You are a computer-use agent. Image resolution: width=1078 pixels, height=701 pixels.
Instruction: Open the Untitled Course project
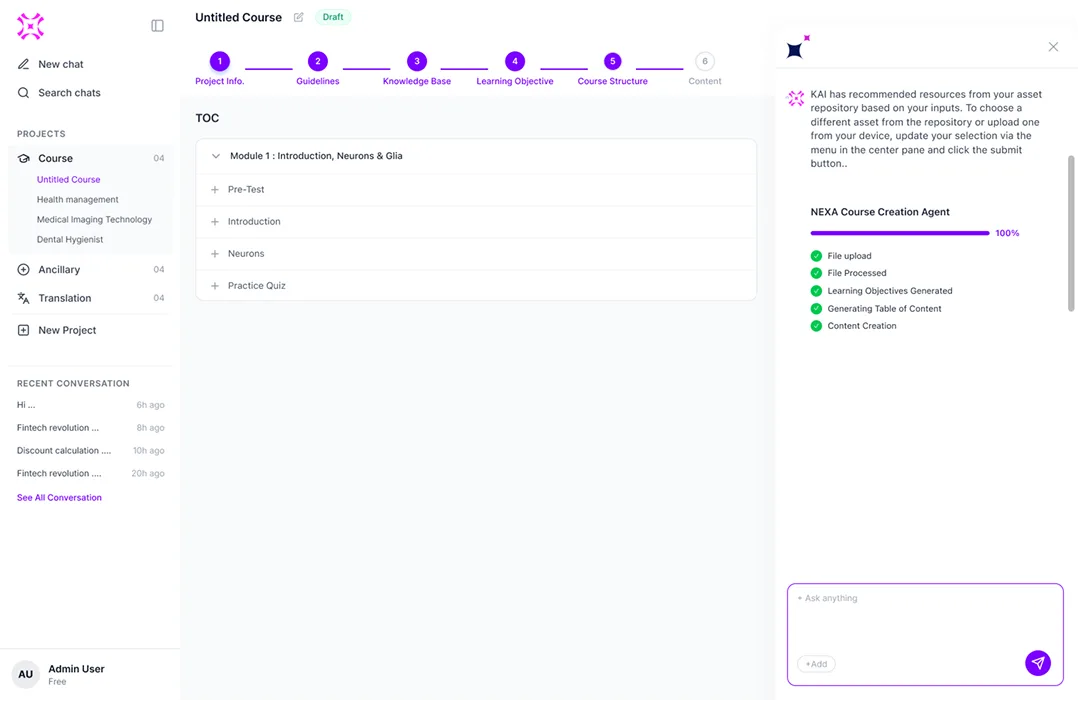[68, 179]
